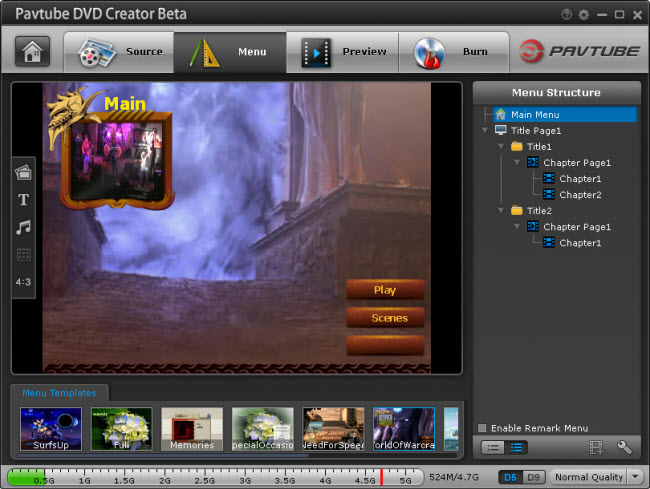
Task: Click the Home icon button
Action: [32, 52]
